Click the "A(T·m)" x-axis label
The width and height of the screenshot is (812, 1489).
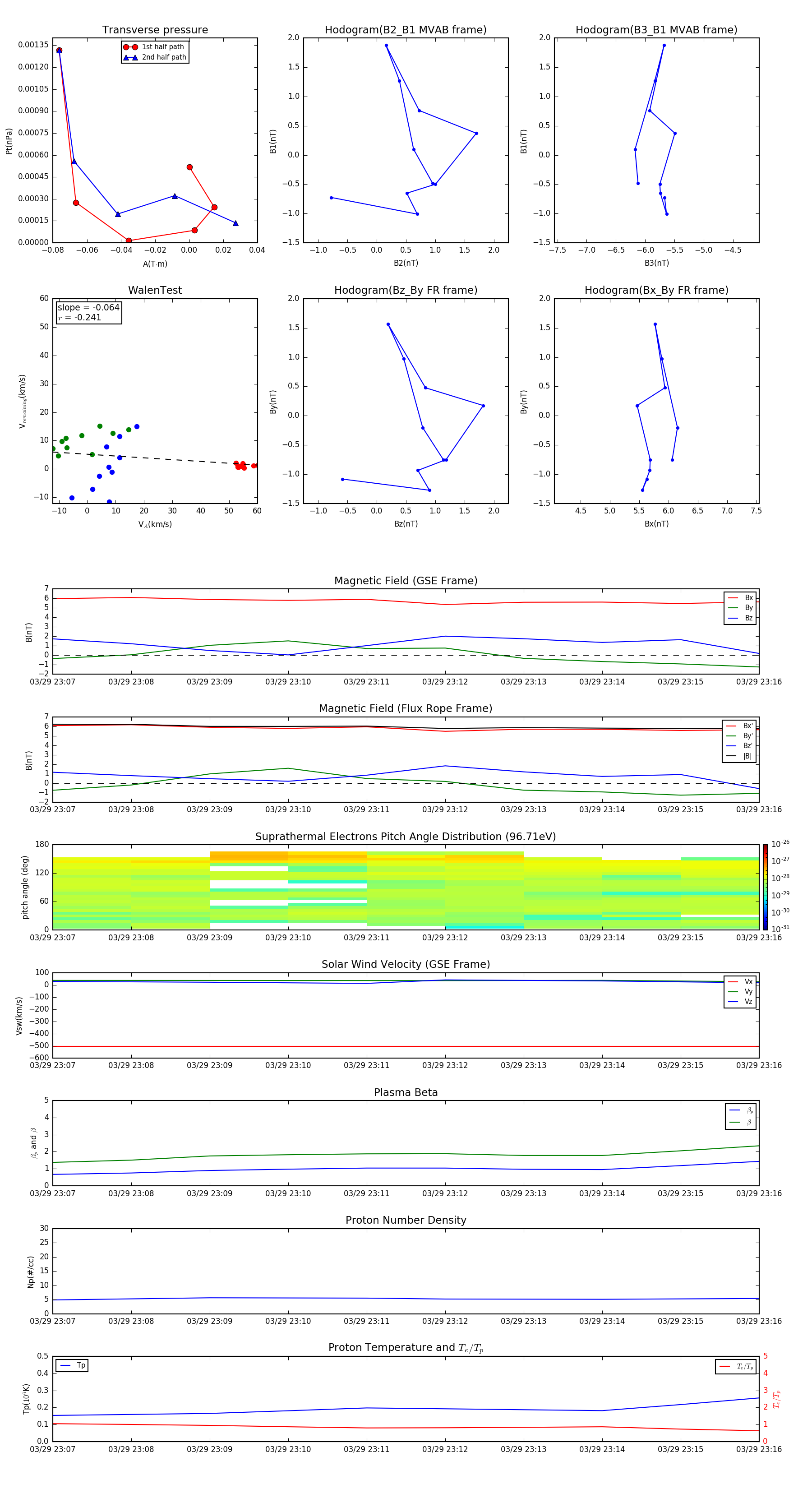tap(155, 264)
